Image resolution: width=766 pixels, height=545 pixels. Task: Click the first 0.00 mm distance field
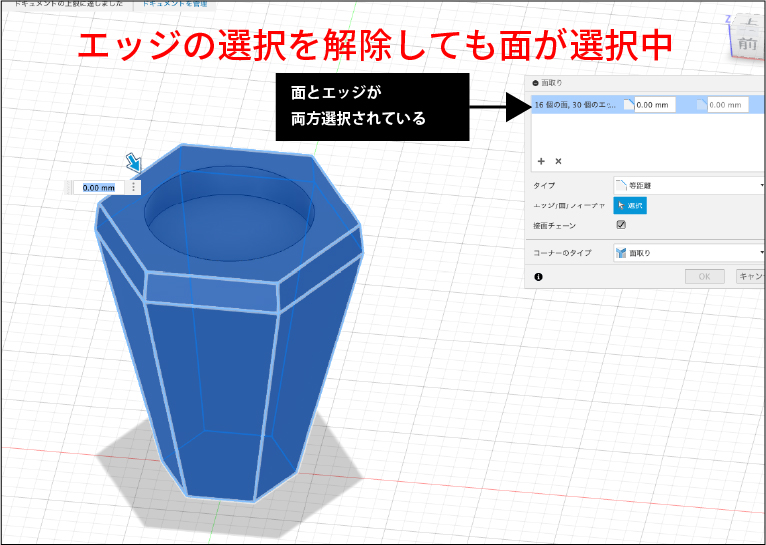(x=655, y=103)
